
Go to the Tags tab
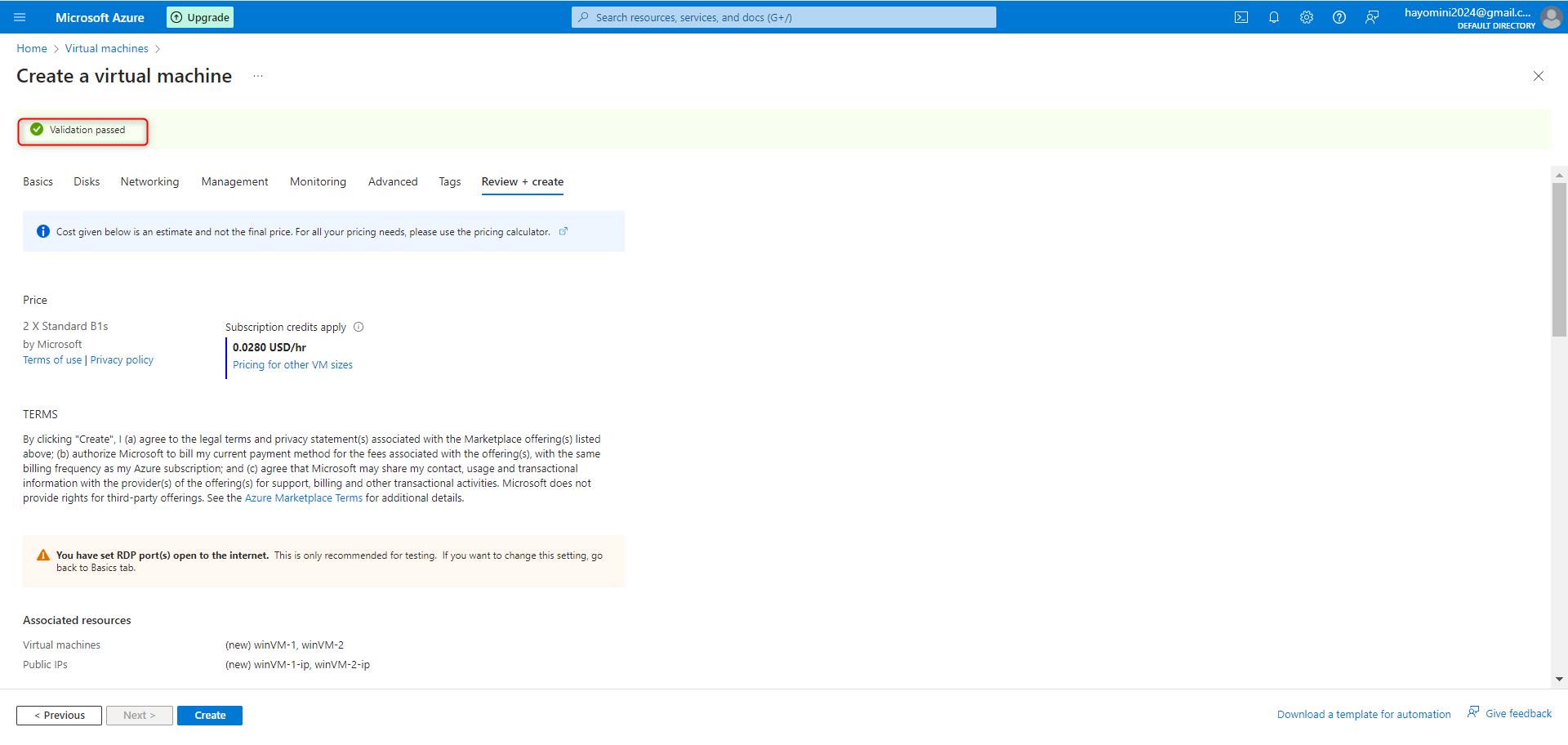[450, 181]
